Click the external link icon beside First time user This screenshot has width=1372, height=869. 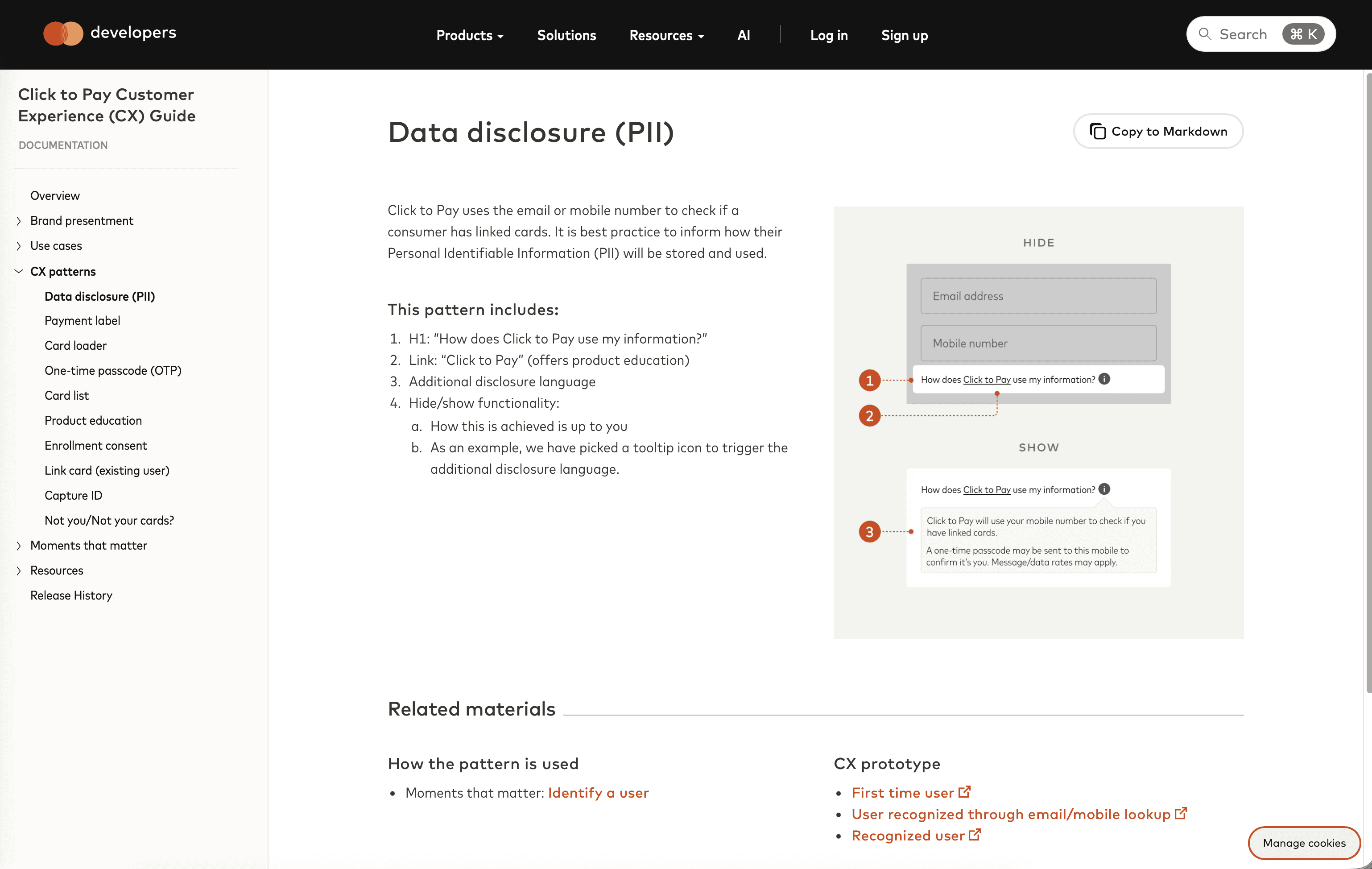[964, 792]
